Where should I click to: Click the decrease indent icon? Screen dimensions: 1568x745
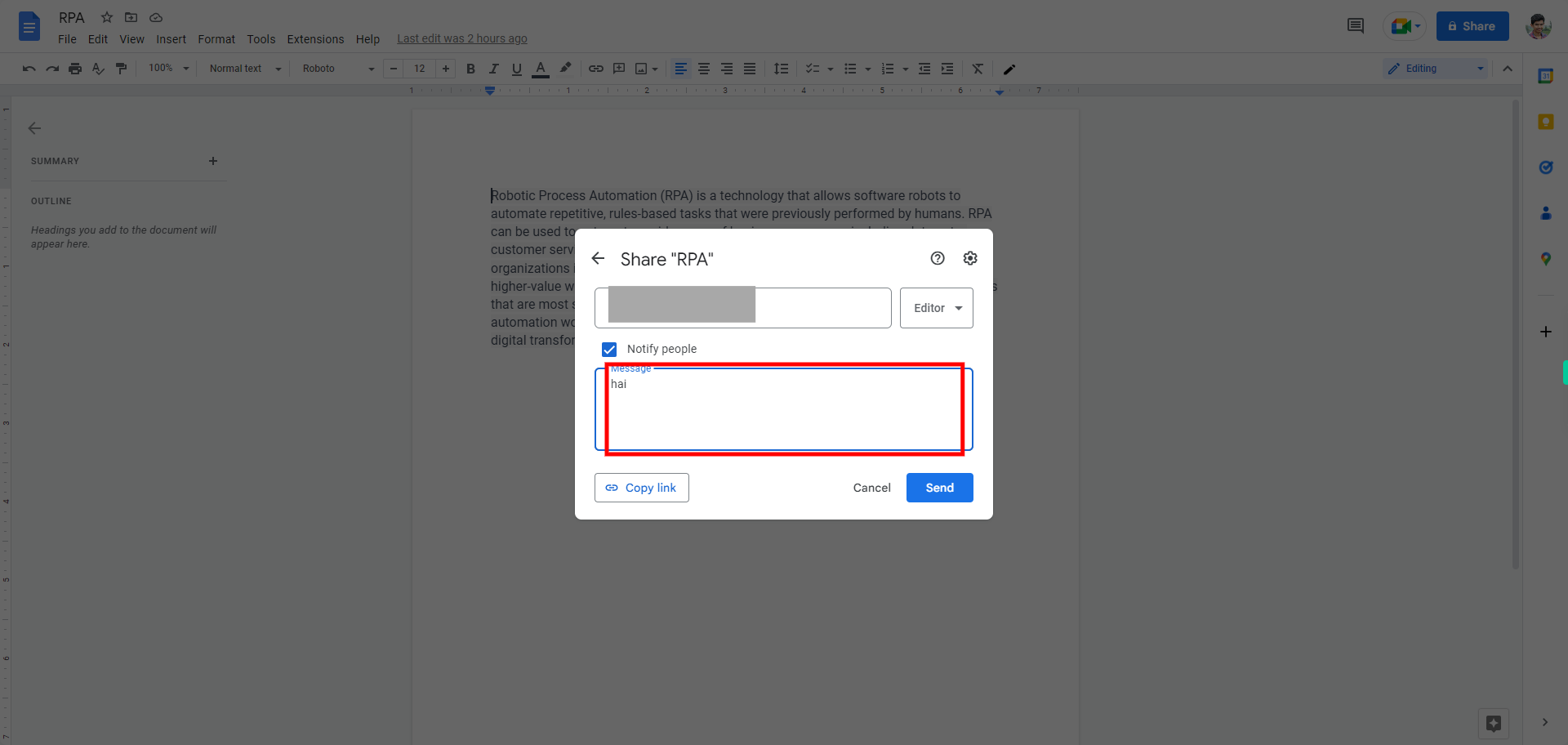click(x=924, y=69)
